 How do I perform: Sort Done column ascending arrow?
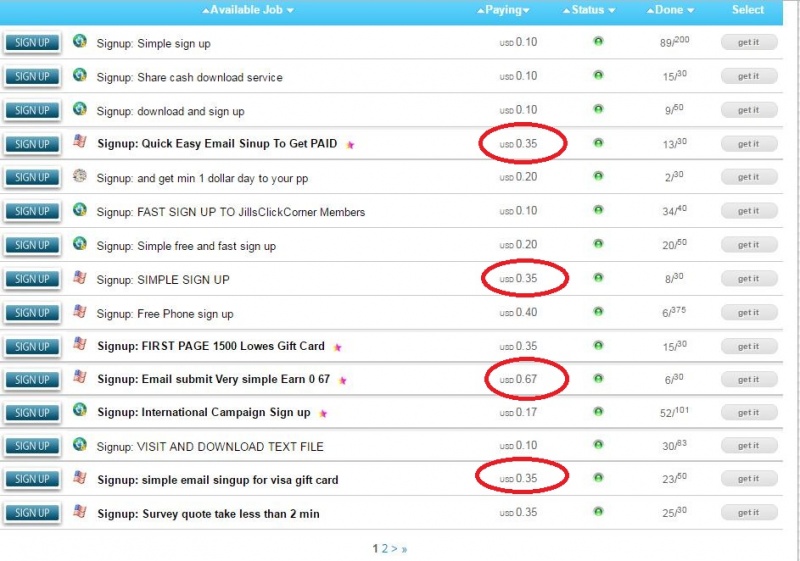650,11
